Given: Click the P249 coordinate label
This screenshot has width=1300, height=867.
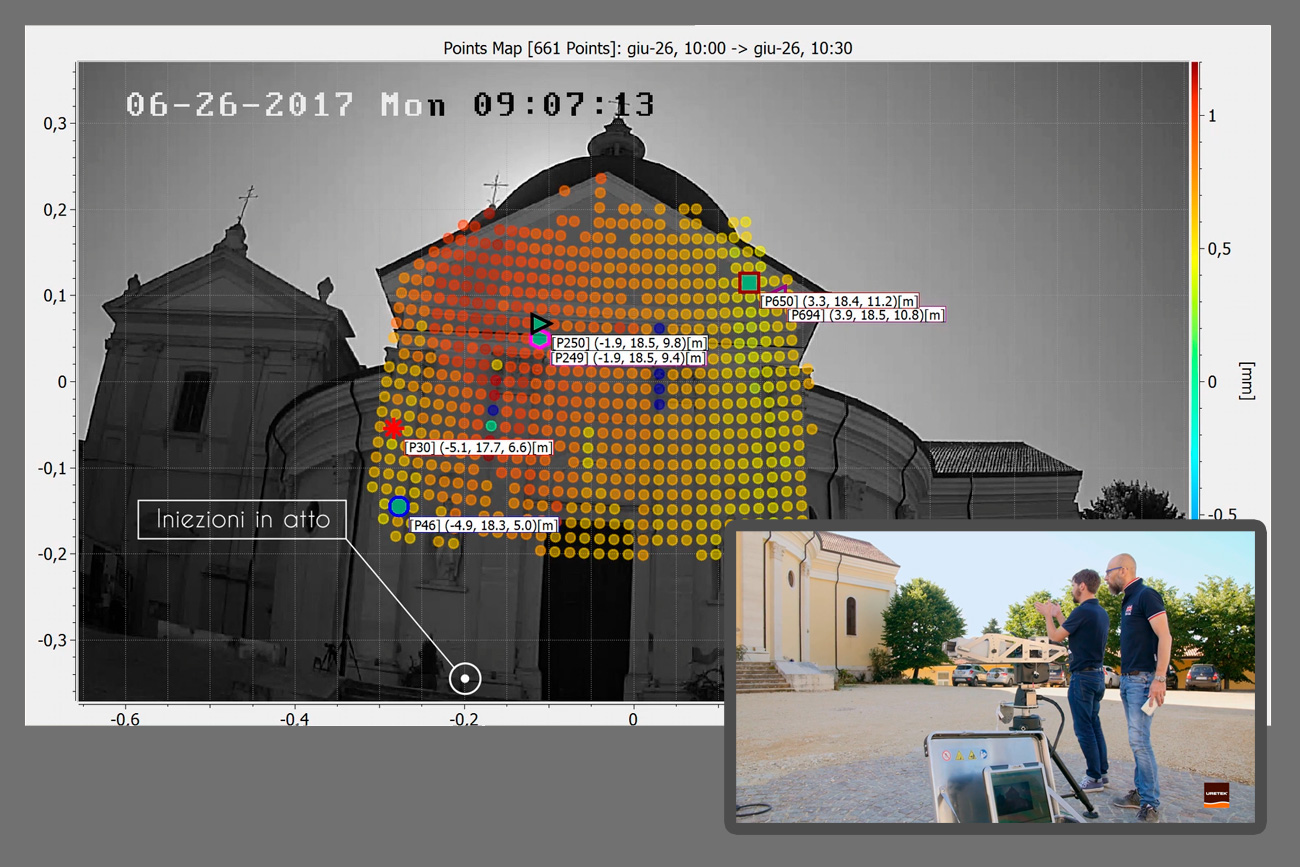Looking at the screenshot, I should 628,358.
